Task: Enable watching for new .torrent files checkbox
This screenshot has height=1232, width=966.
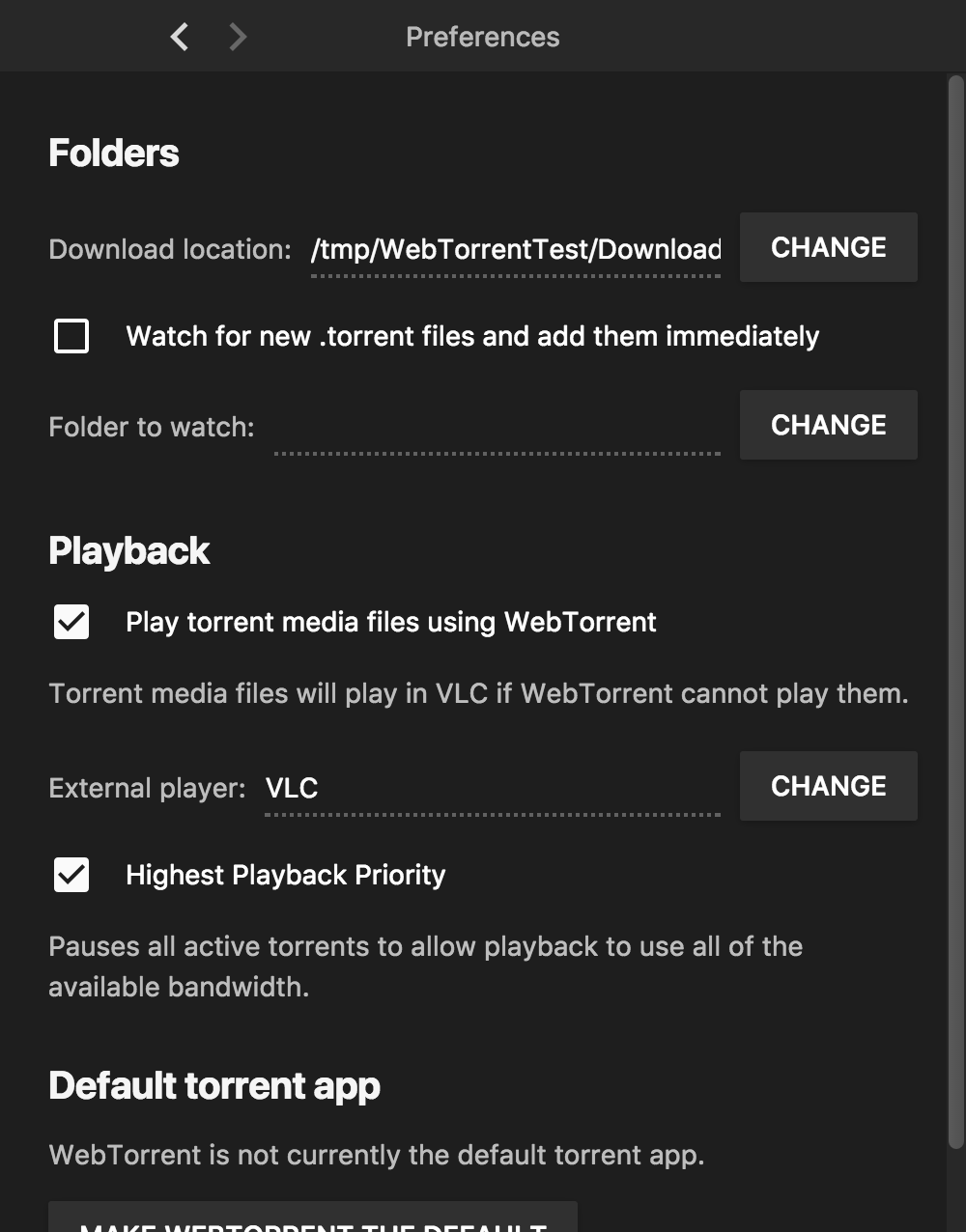Action: click(x=71, y=336)
